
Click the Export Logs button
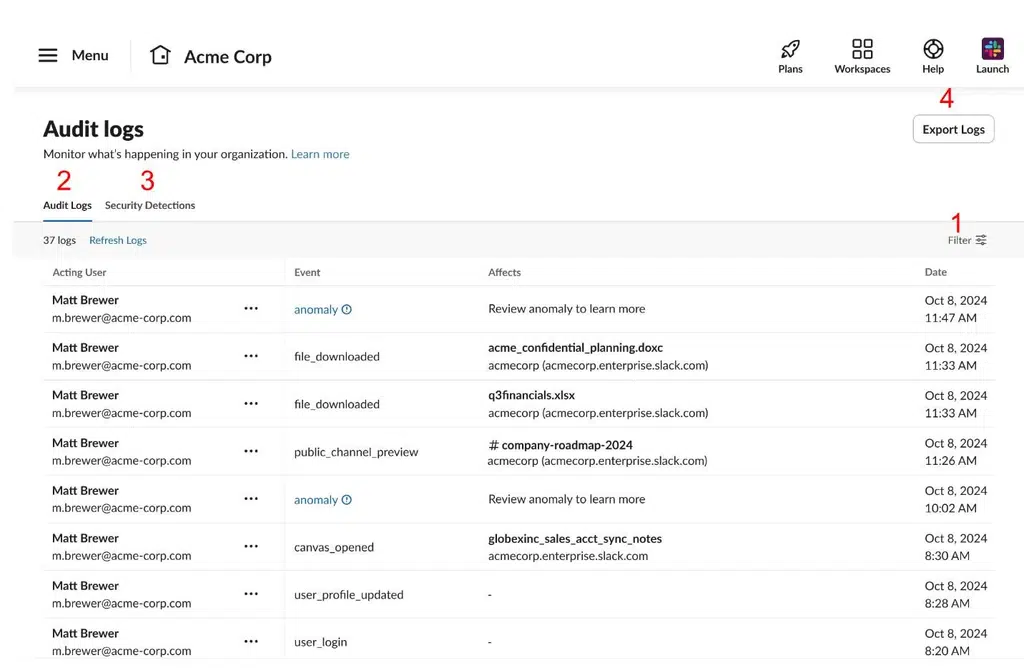tap(953, 129)
